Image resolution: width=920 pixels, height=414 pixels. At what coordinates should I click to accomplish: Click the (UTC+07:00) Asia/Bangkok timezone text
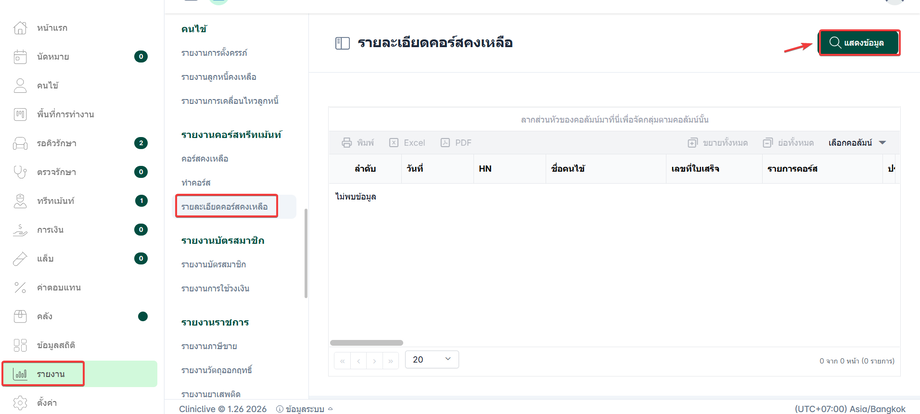click(850, 409)
